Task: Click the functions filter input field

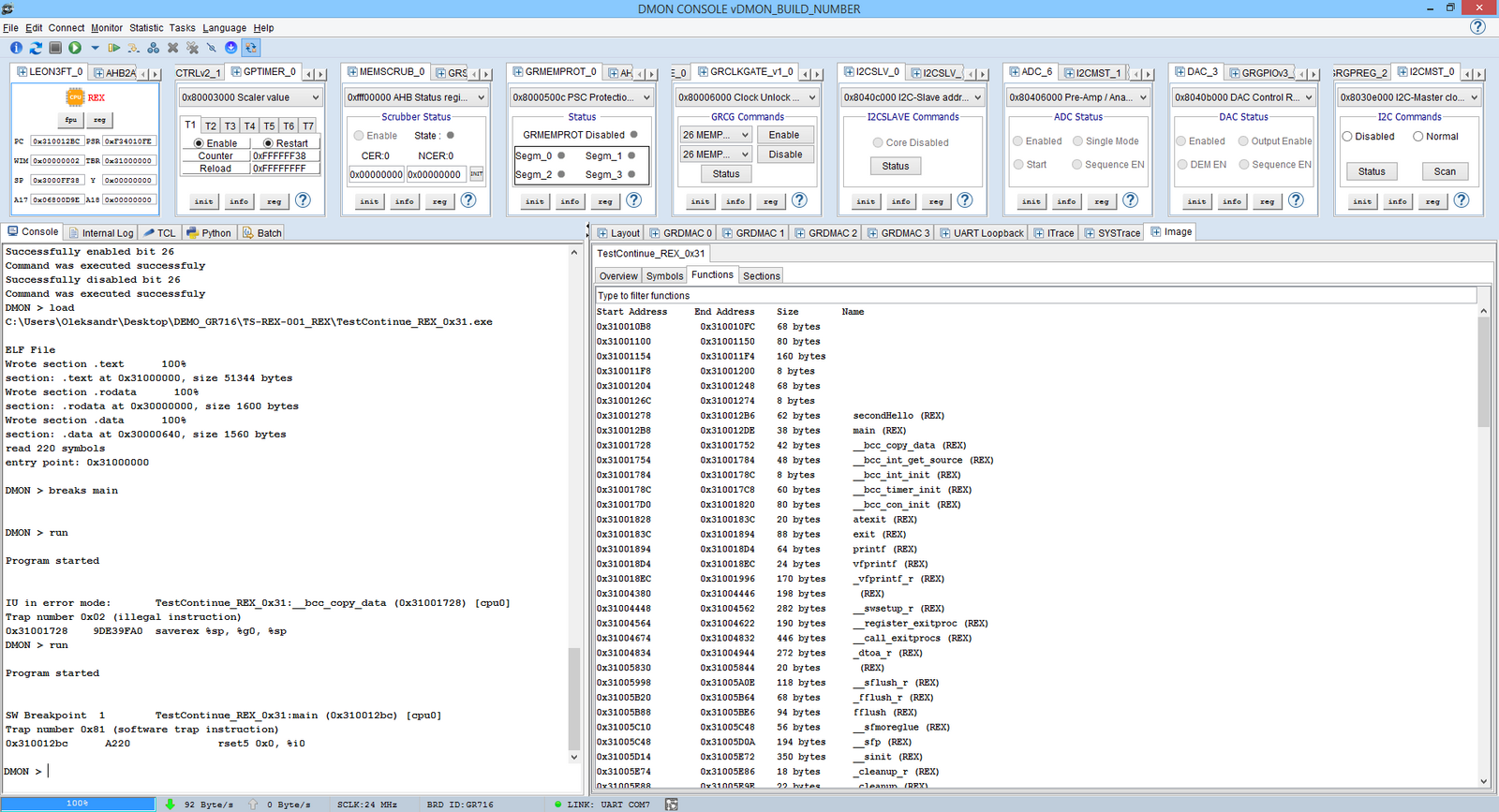Action: point(1035,296)
